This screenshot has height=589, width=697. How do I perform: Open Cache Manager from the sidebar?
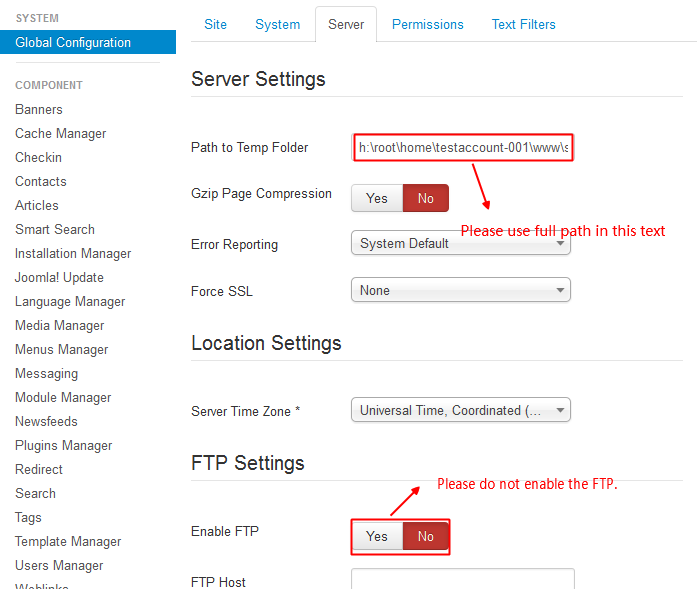(x=60, y=133)
